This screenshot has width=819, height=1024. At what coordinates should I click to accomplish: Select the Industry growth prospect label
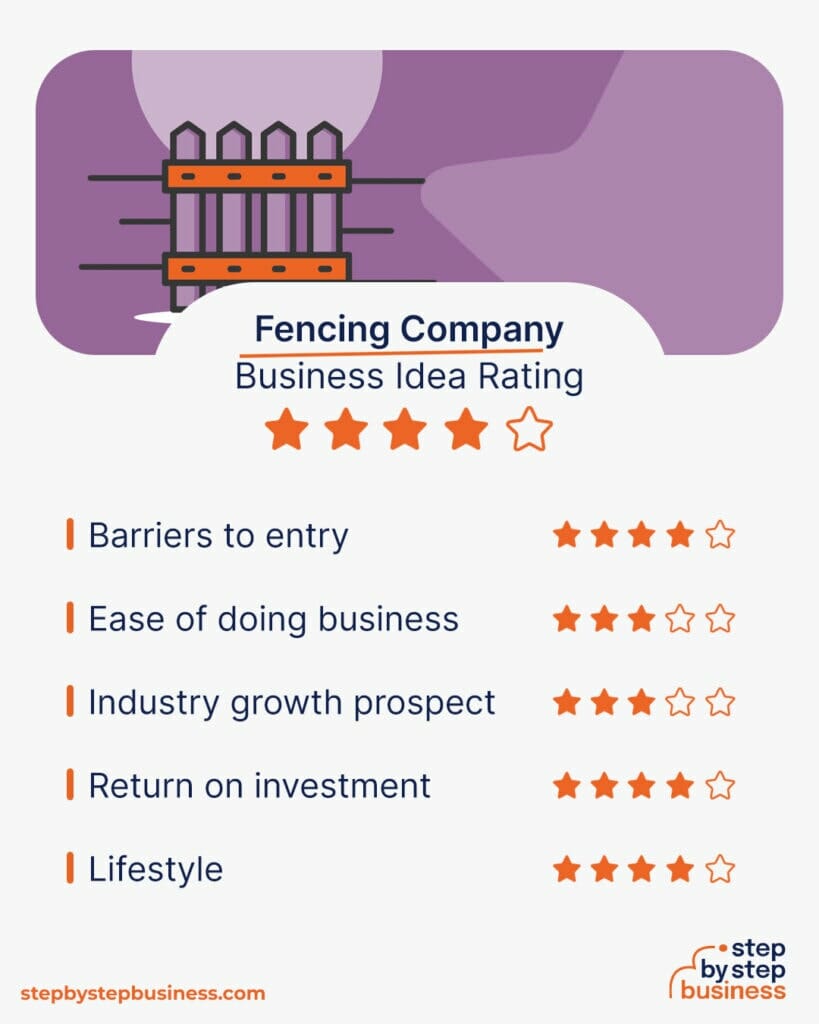(x=291, y=702)
